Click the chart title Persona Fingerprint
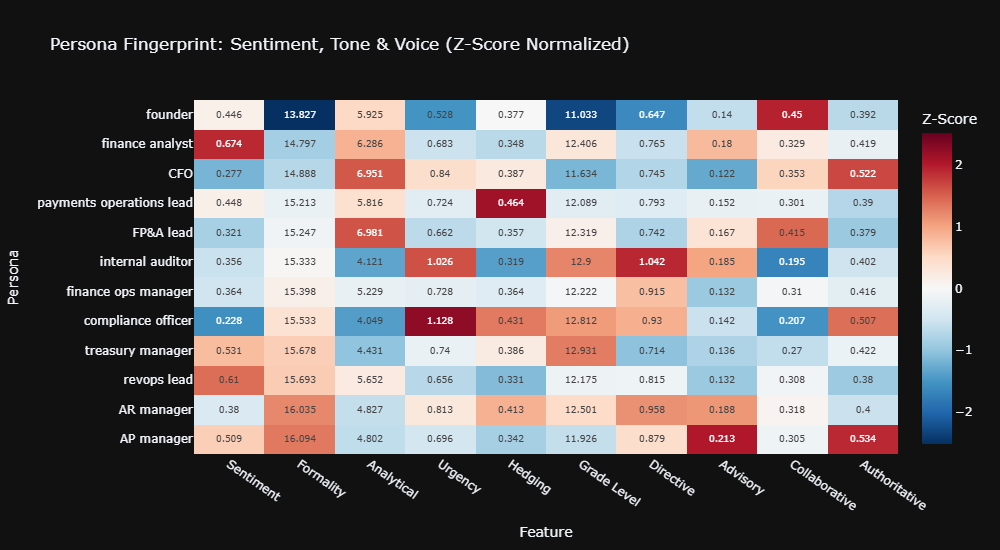Screen dimensions: 1000x550 click(339, 44)
